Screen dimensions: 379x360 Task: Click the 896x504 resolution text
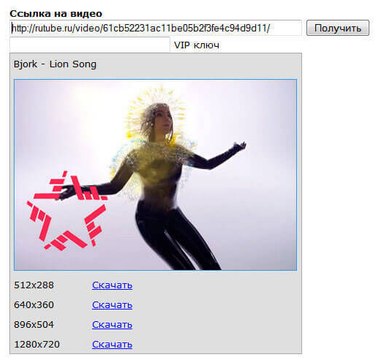click(x=34, y=325)
